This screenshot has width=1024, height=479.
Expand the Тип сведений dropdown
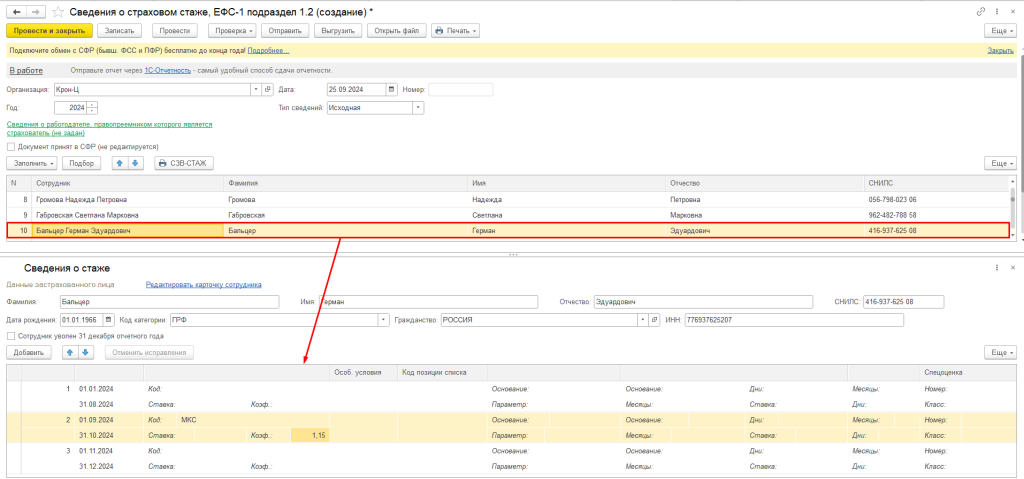pyautogui.click(x=418, y=108)
